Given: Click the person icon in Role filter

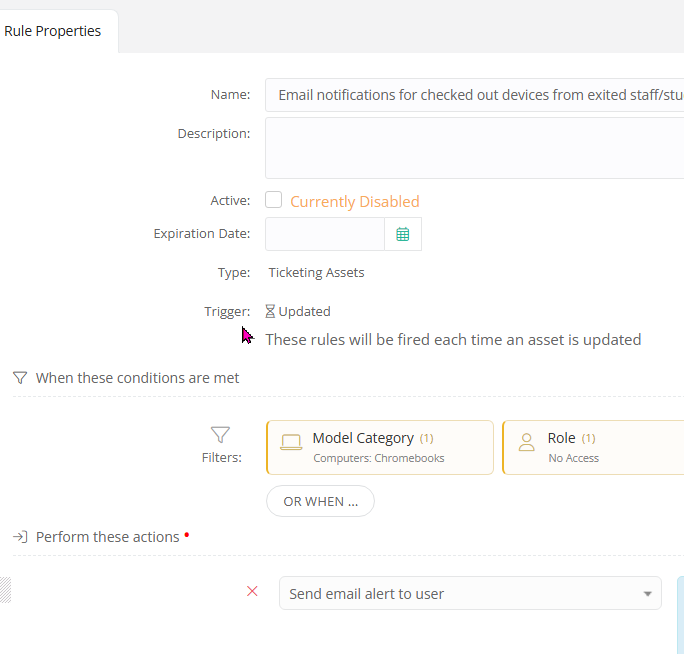Looking at the screenshot, I should (x=527, y=442).
